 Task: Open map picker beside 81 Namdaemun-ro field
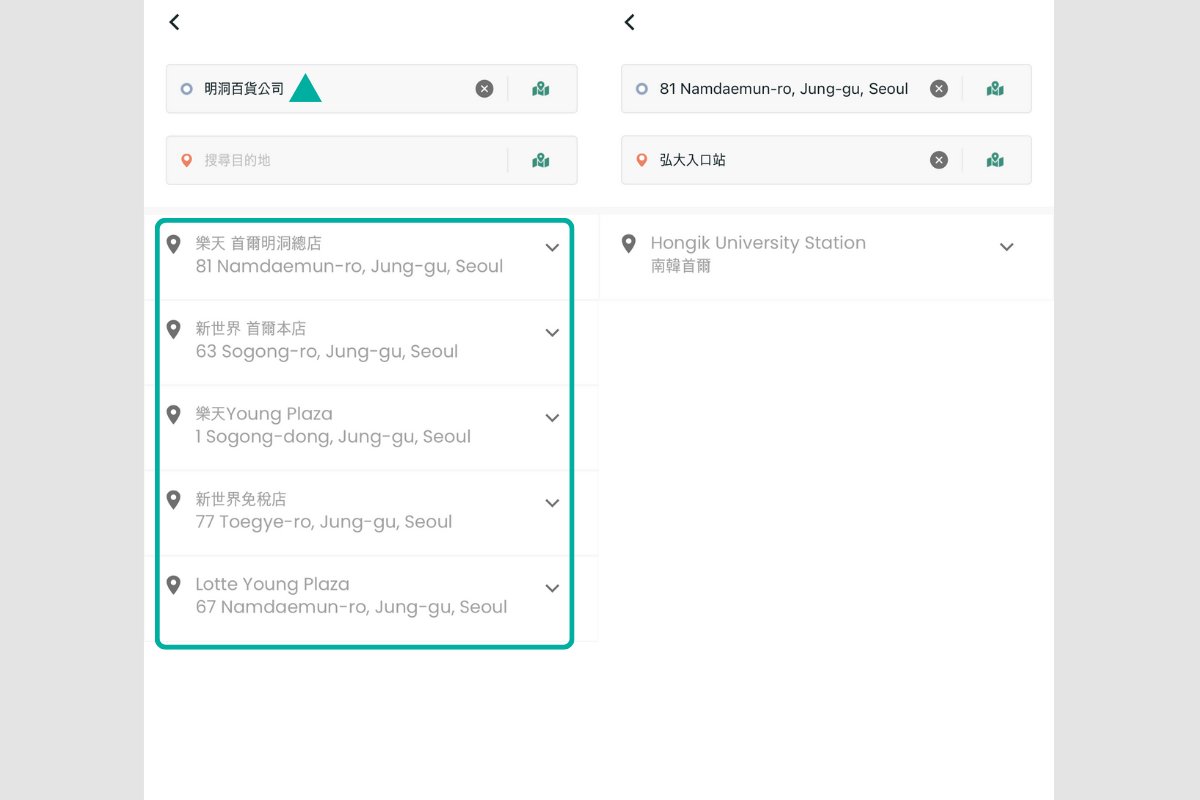coord(995,88)
